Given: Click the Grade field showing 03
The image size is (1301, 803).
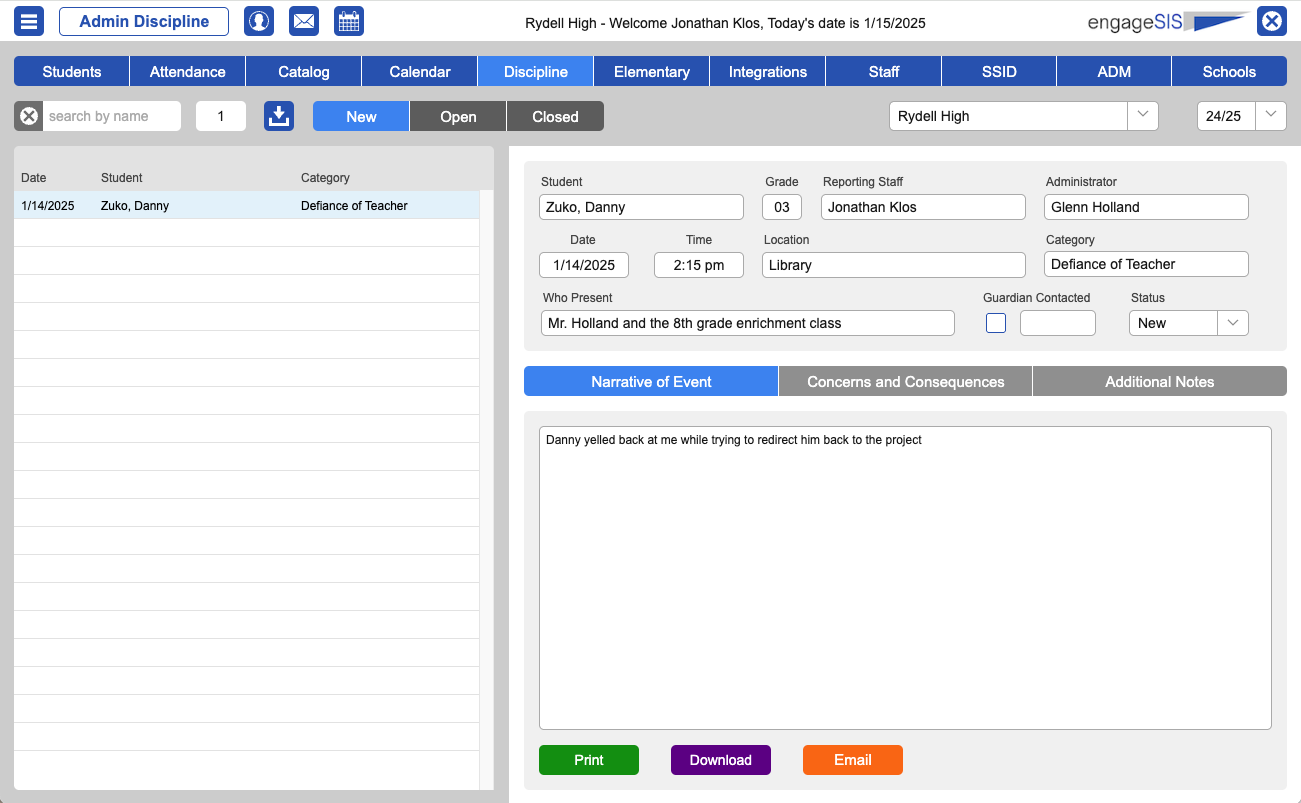Looking at the screenshot, I should pyautogui.click(x=782, y=207).
